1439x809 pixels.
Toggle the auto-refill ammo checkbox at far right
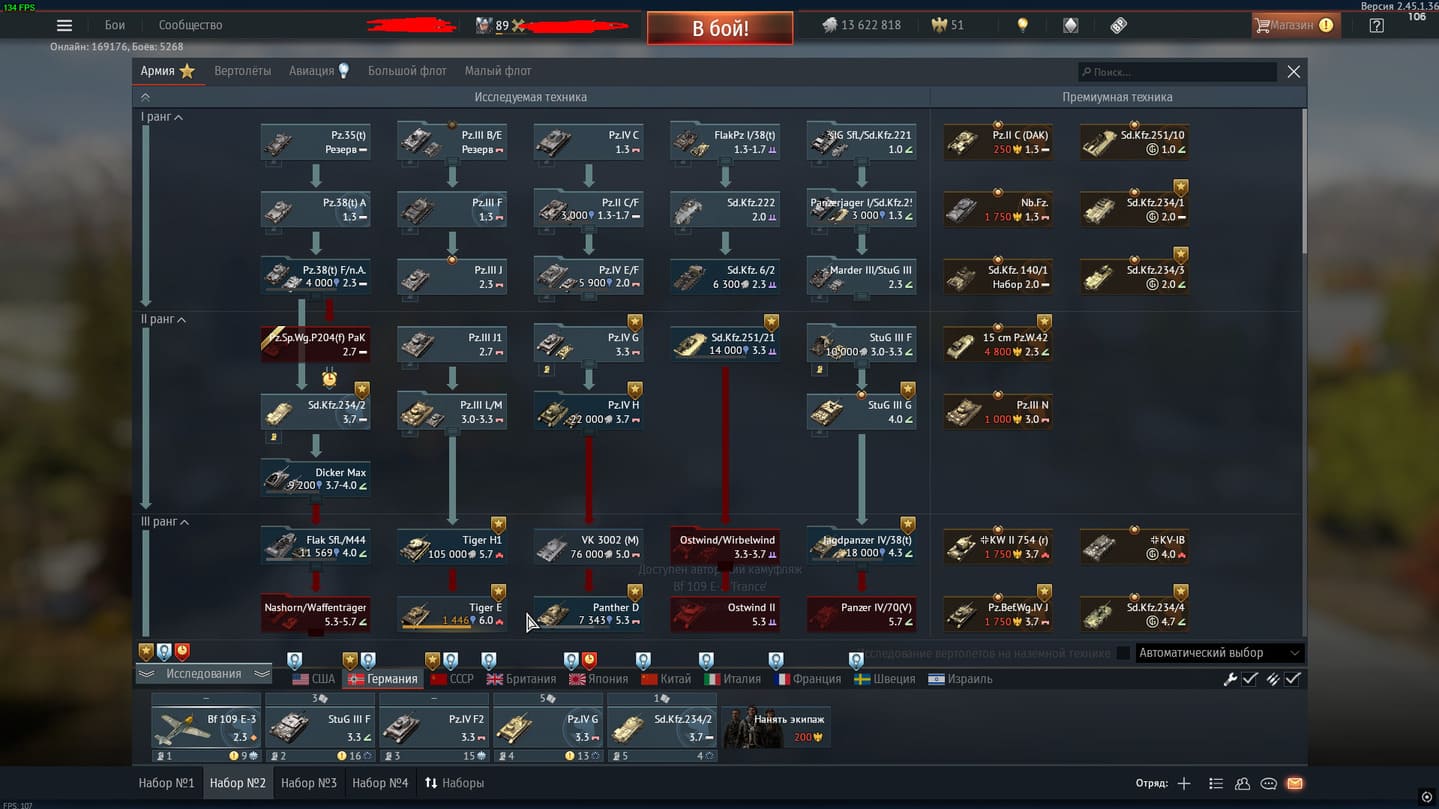coord(1293,679)
